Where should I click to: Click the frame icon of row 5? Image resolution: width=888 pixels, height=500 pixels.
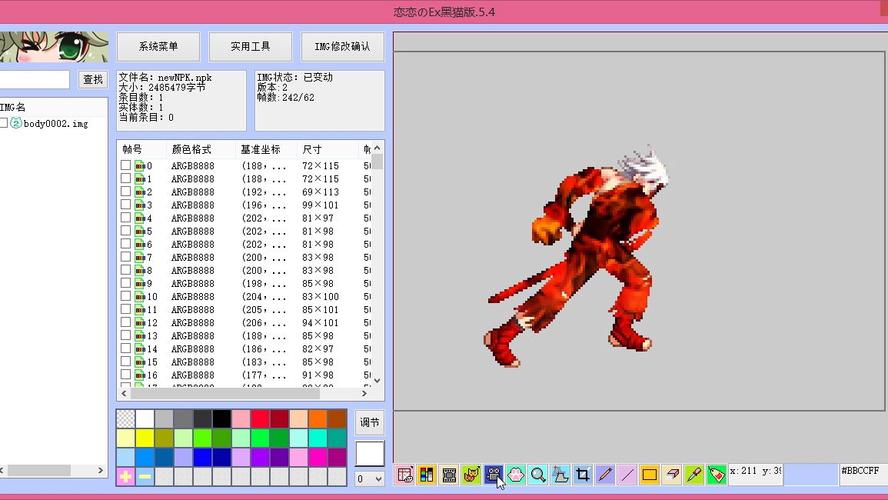[139, 231]
